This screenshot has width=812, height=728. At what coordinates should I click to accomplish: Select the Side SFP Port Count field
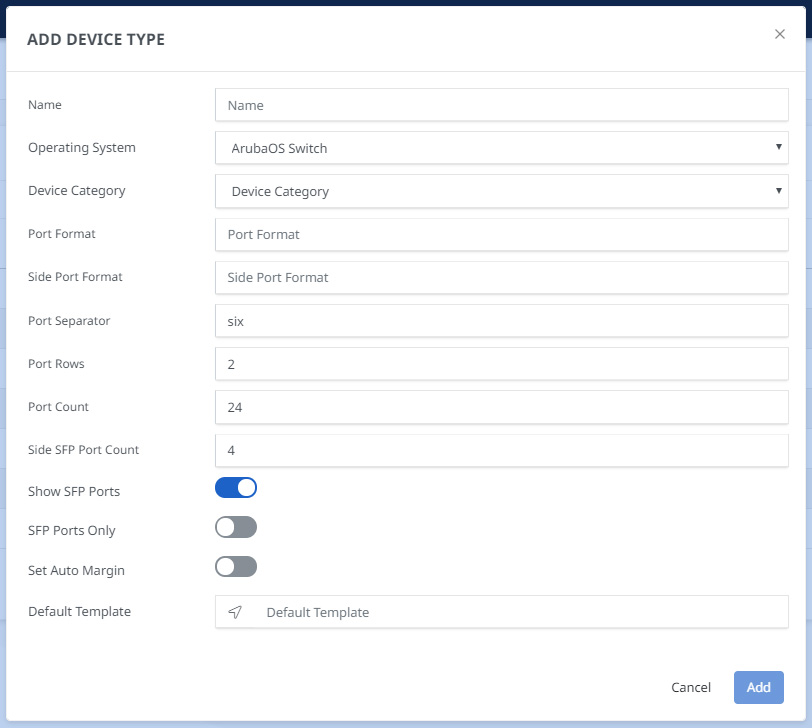click(501, 450)
